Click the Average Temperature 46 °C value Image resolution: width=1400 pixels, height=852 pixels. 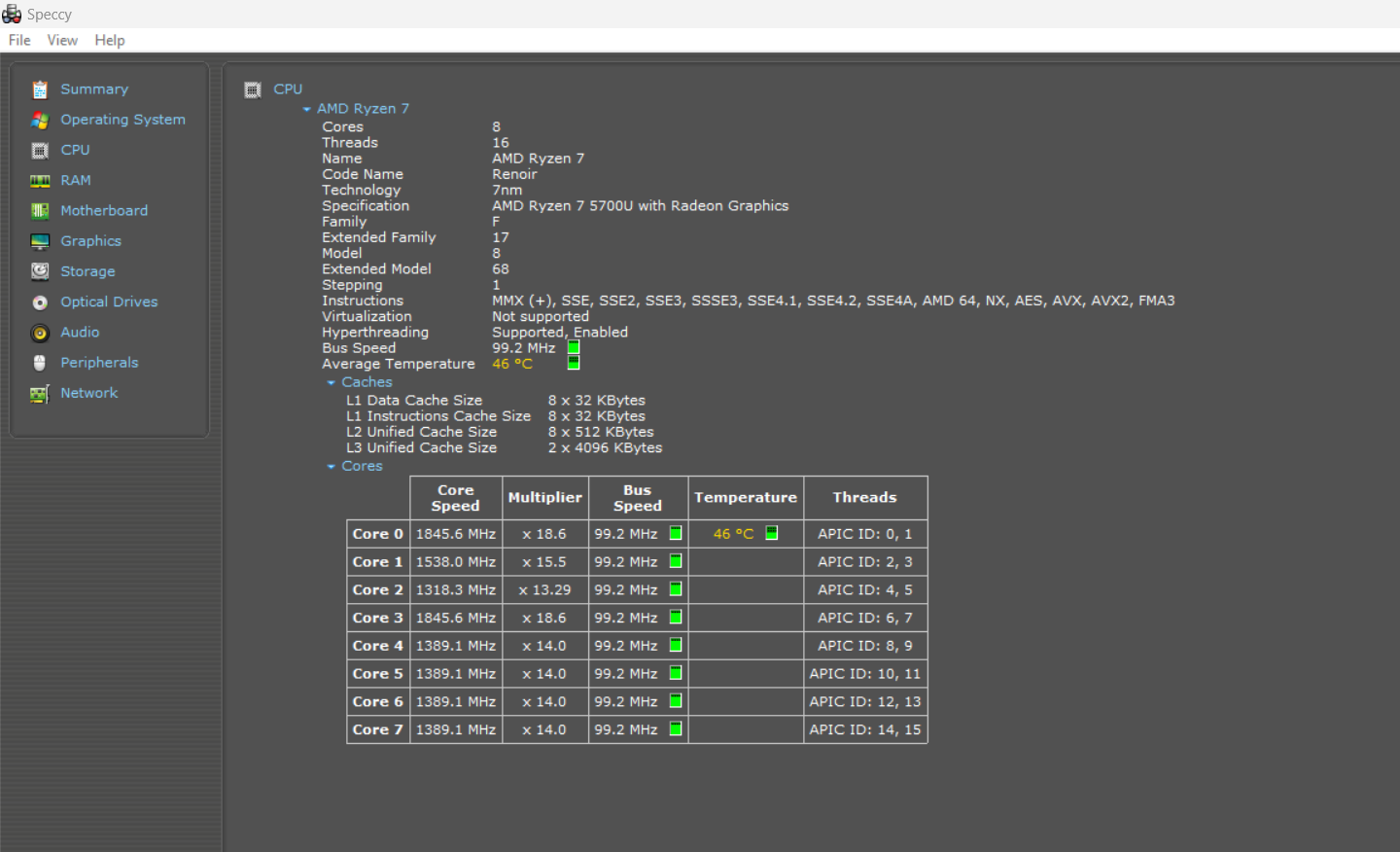[512, 364]
